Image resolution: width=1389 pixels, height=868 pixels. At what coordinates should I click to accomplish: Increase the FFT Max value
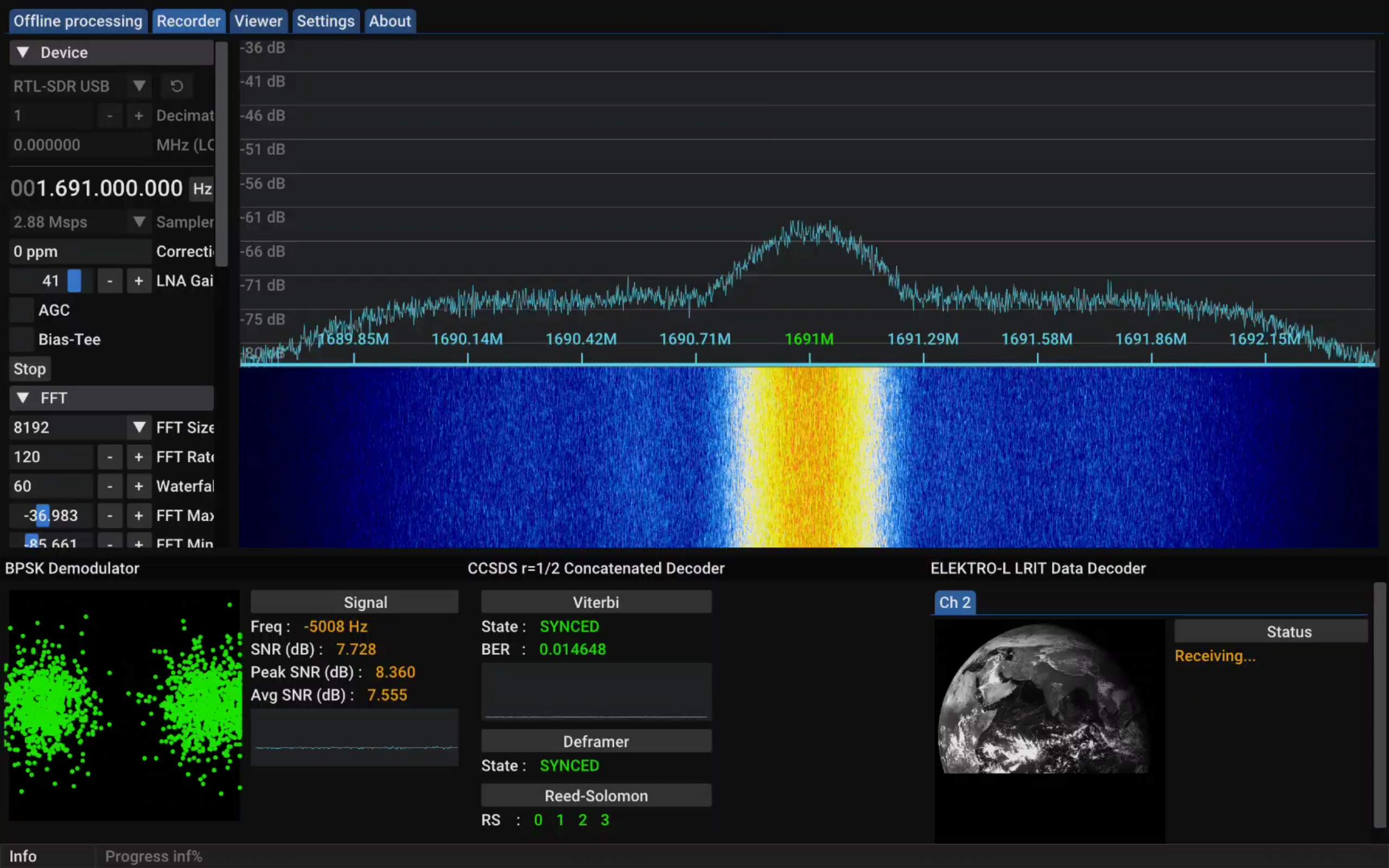pyautogui.click(x=139, y=515)
